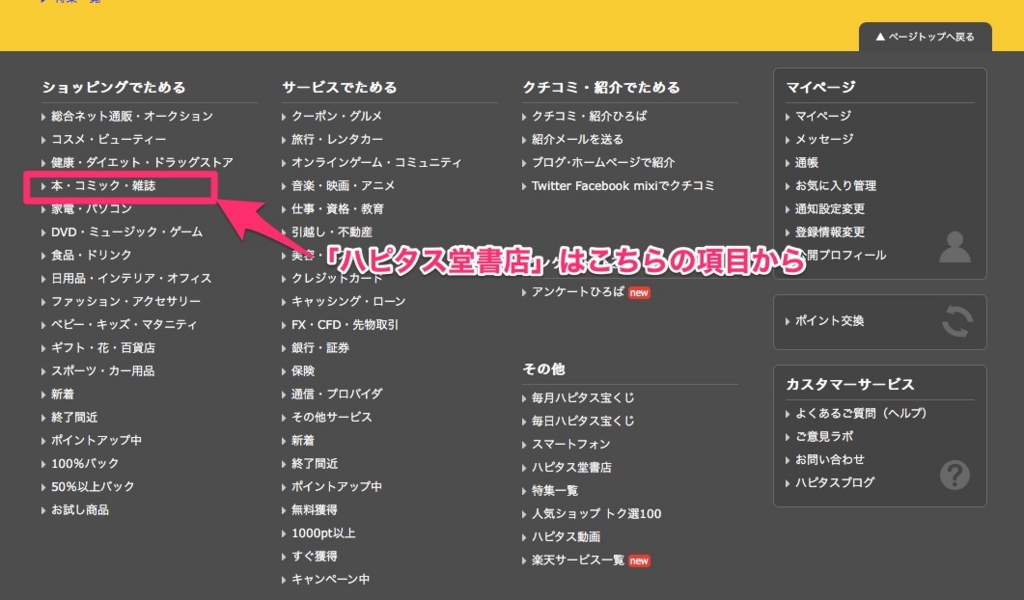This screenshot has height=600, width=1024.
Task: Select 本・コミック・雑誌 link
Action: pyautogui.click(x=103, y=185)
